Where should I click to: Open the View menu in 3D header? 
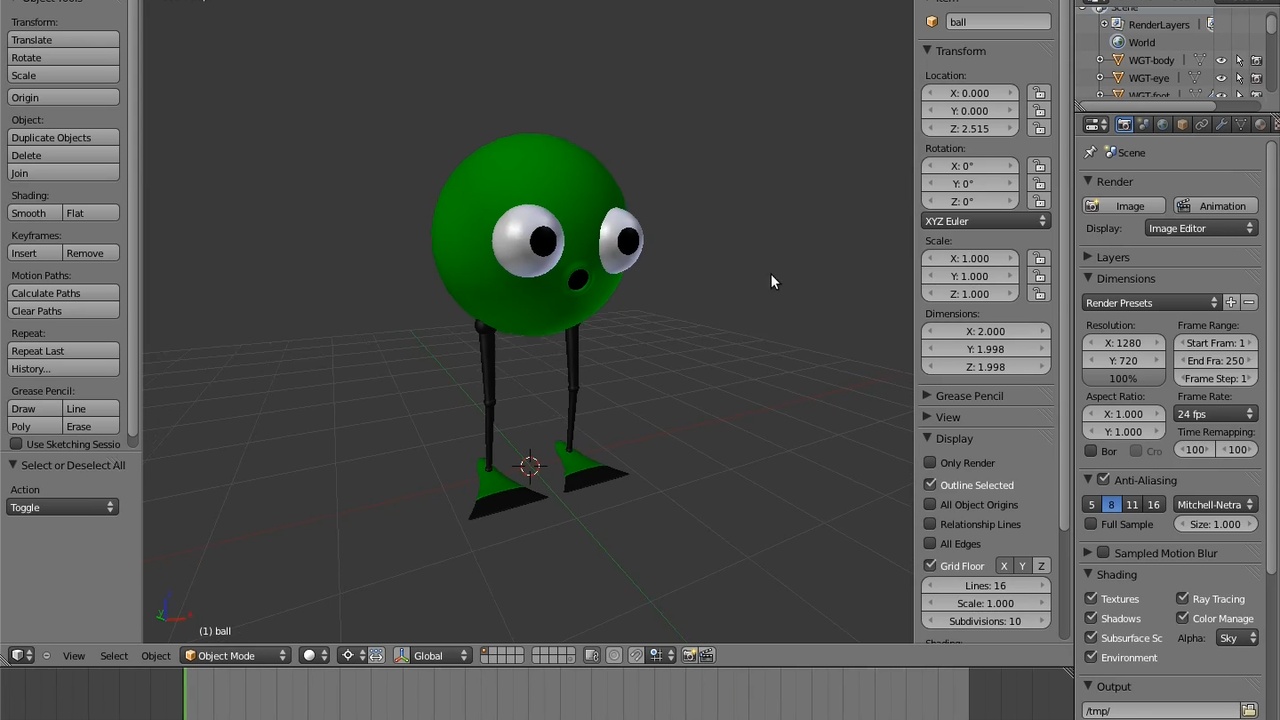(74, 656)
